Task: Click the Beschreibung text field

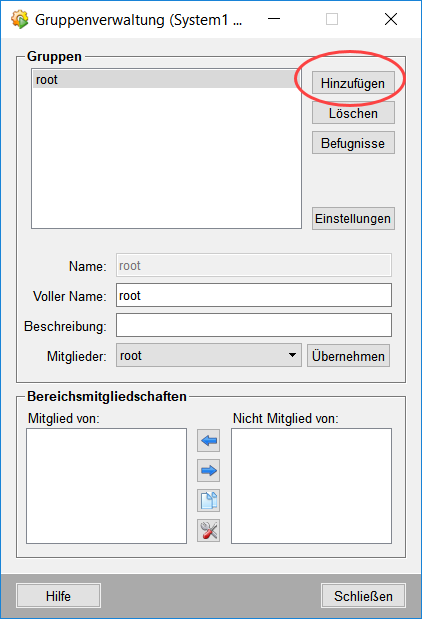Action: [254, 325]
